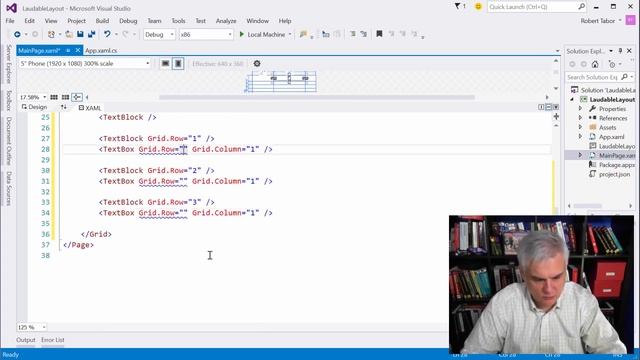Save the current file with the disk icon
Image resolution: width=640 pixels, height=360 pixels.
click(x=80, y=35)
